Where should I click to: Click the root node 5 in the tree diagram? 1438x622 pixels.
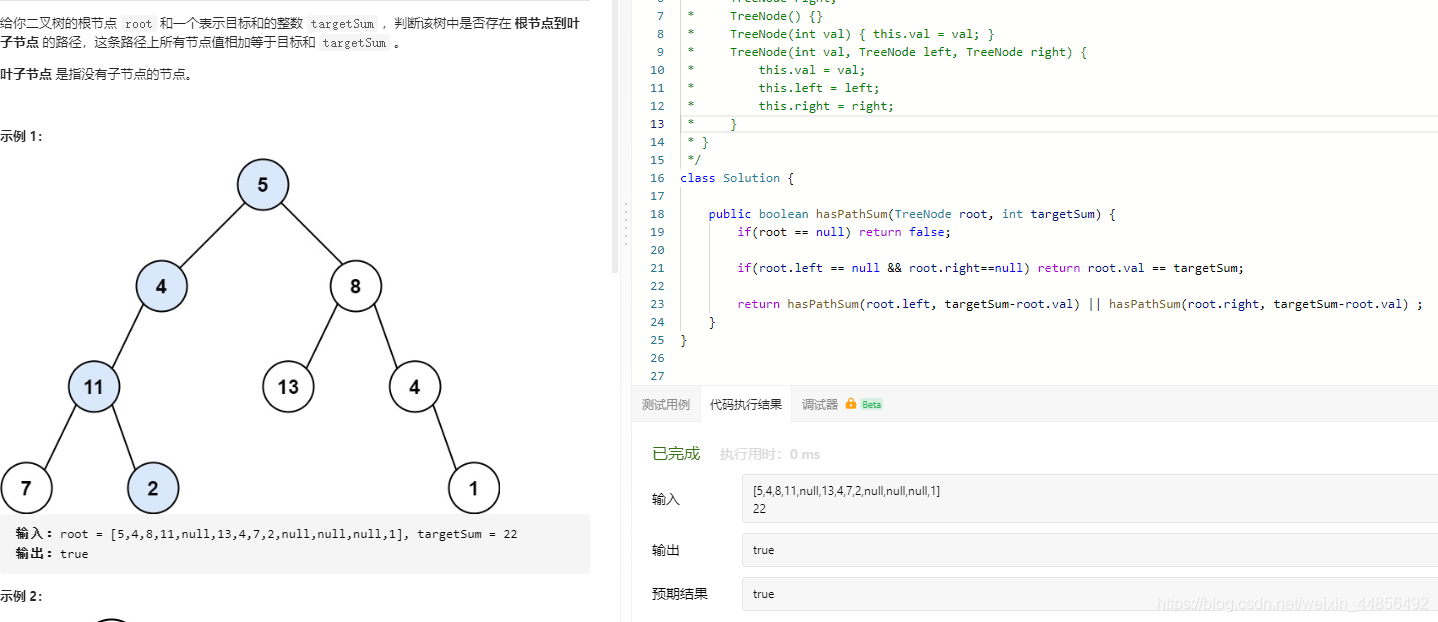(x=263, y=184)
